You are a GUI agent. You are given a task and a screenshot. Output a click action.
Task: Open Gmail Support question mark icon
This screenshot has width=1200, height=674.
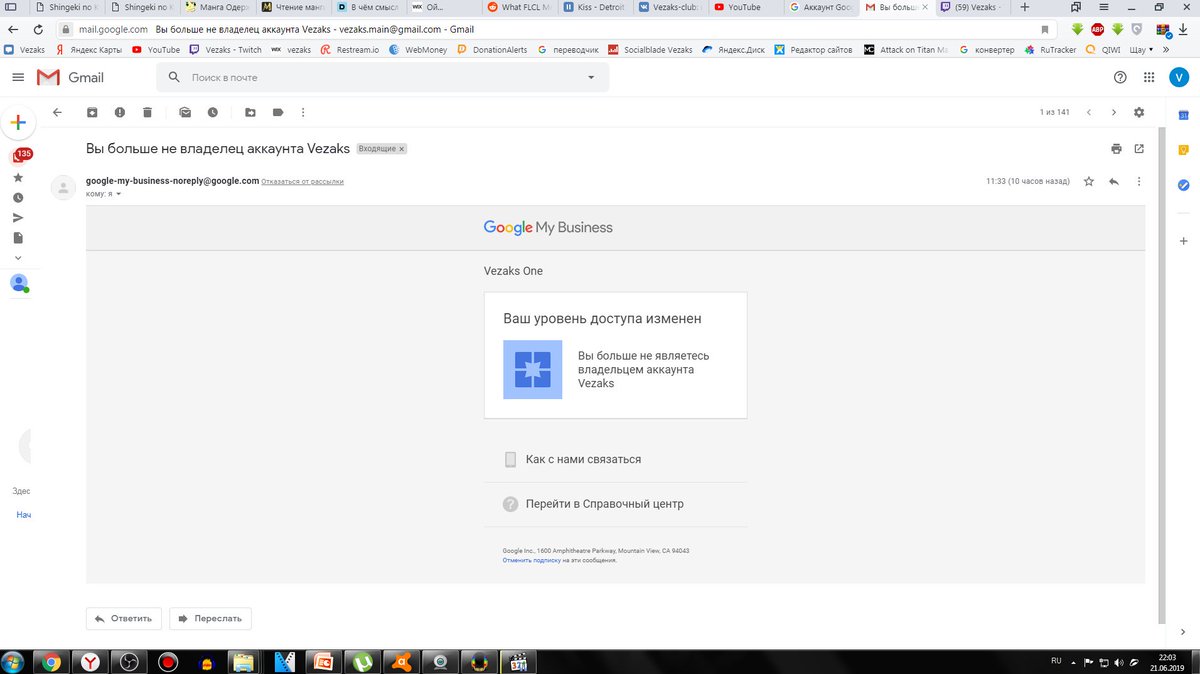tap(1120, 77)
